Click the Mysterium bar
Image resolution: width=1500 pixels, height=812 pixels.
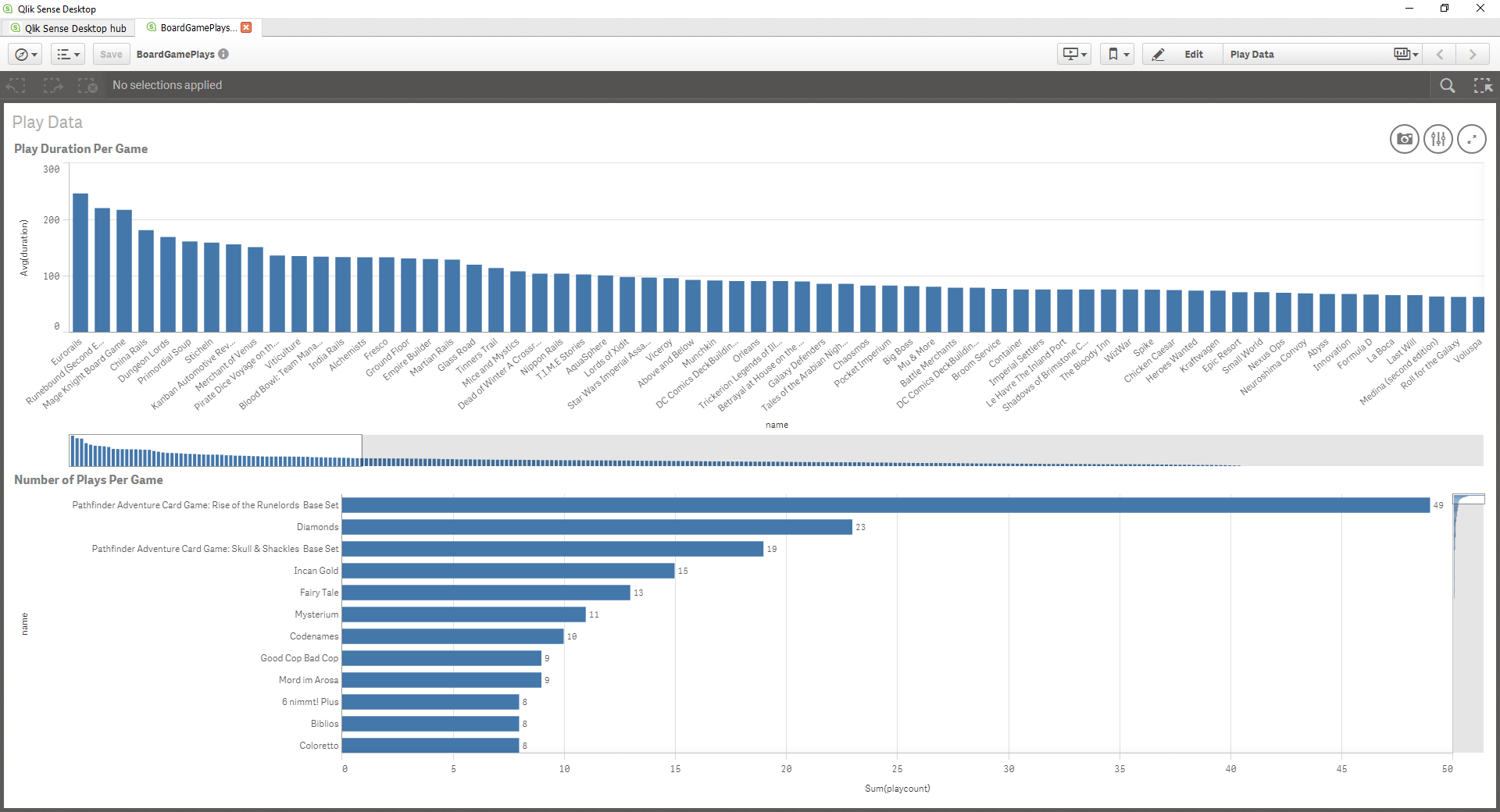click(x=464, y=614)
